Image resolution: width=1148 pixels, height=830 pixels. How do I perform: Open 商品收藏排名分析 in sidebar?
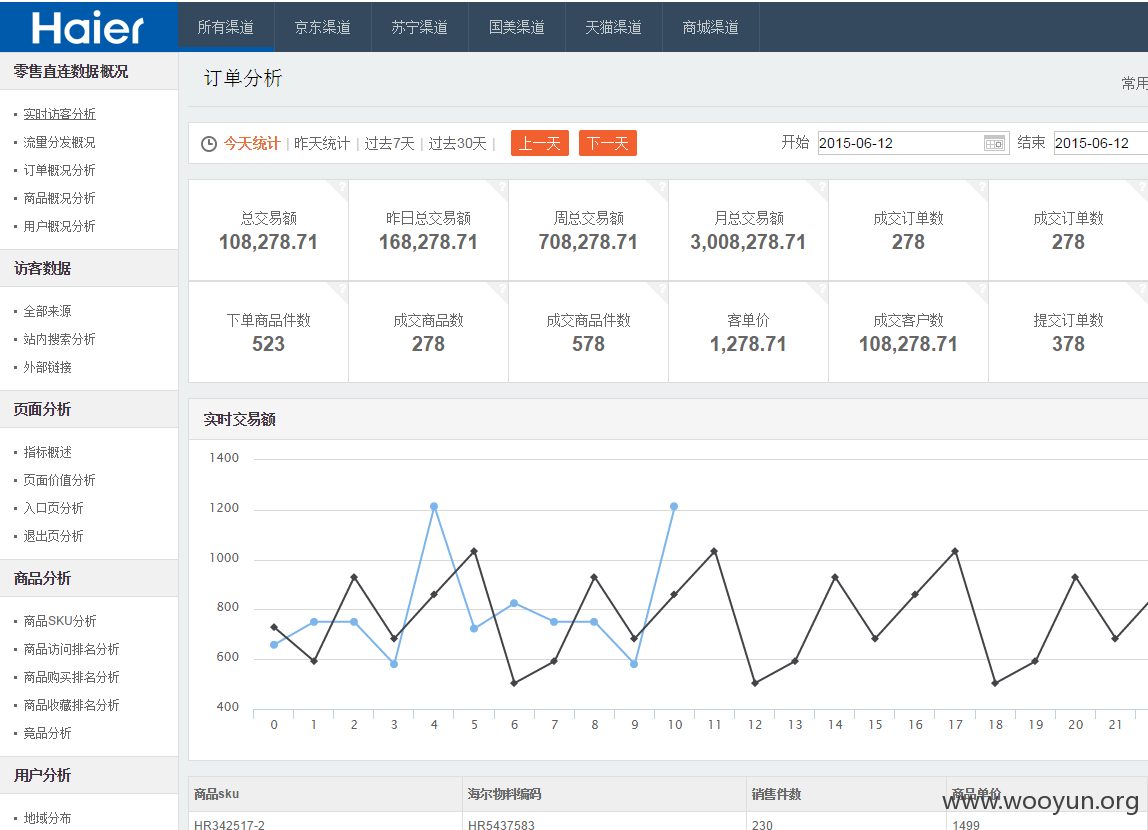pos(71,706)
